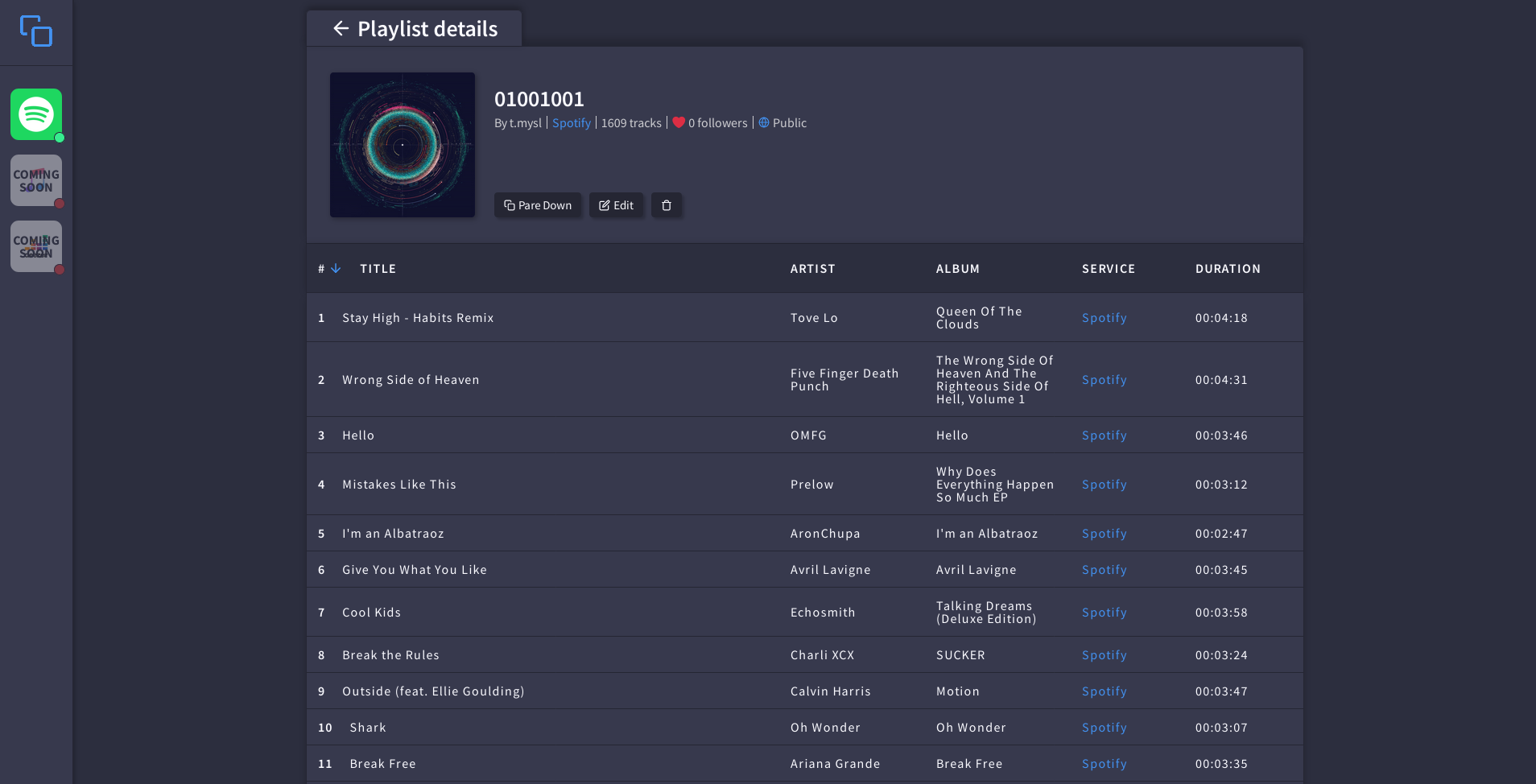
Task: Open Spotify link for Wrong Side of Heaven
Action: click(x=1104, y=380)
